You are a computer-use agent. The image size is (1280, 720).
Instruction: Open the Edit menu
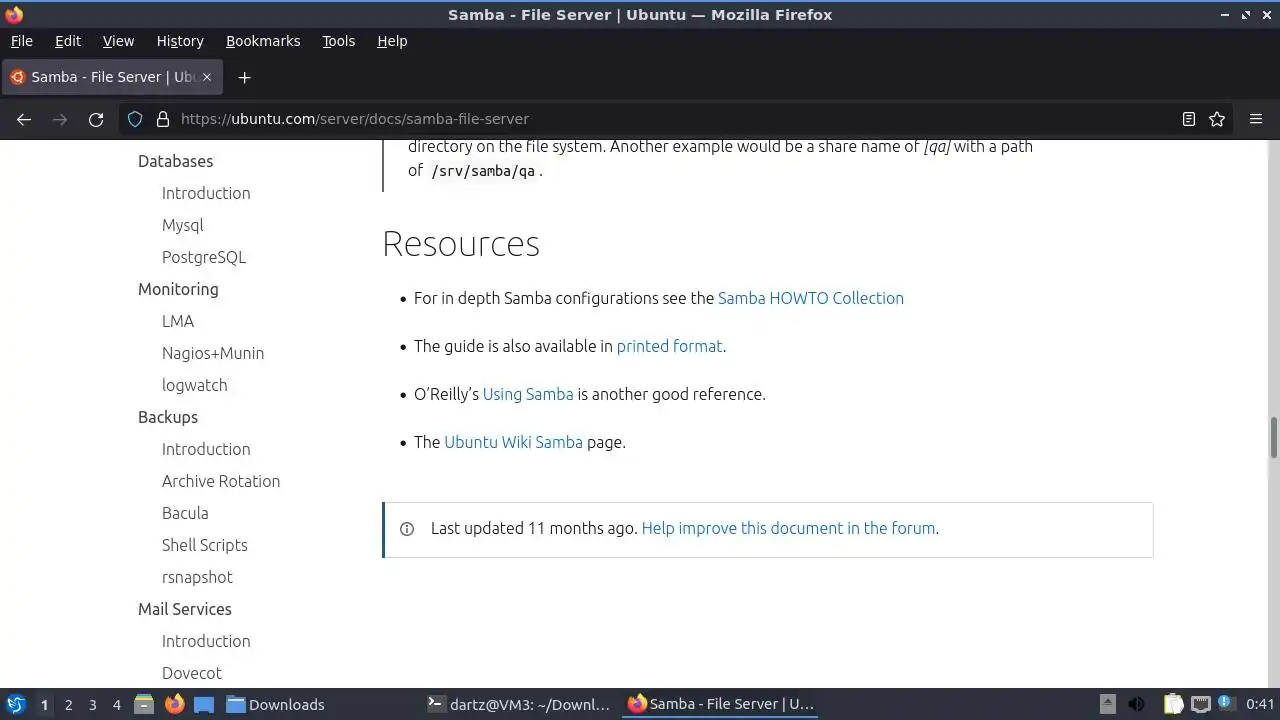[x=68, y=41]
